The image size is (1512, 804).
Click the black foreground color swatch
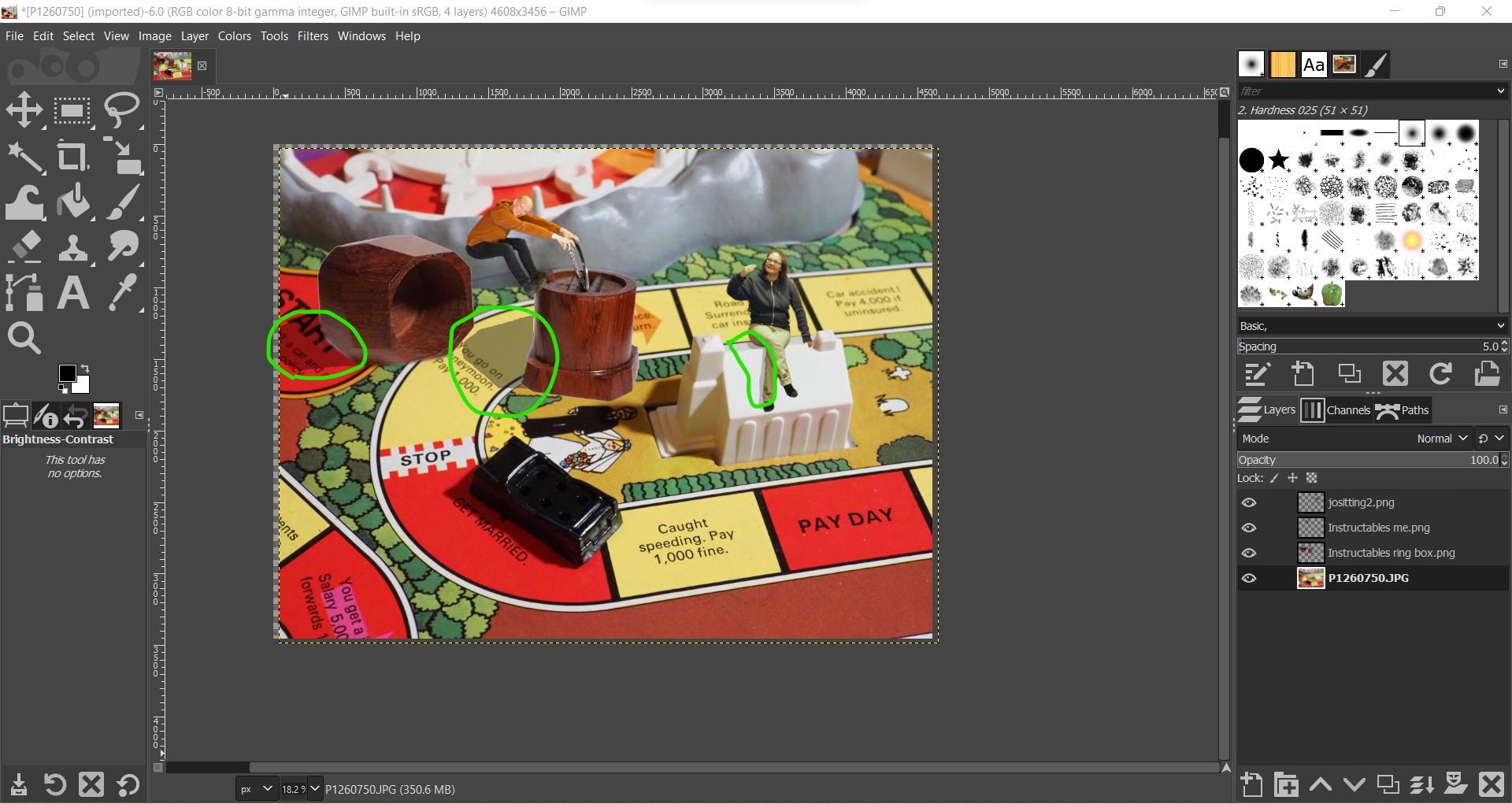pyautogui.click(x=67, y=373)
